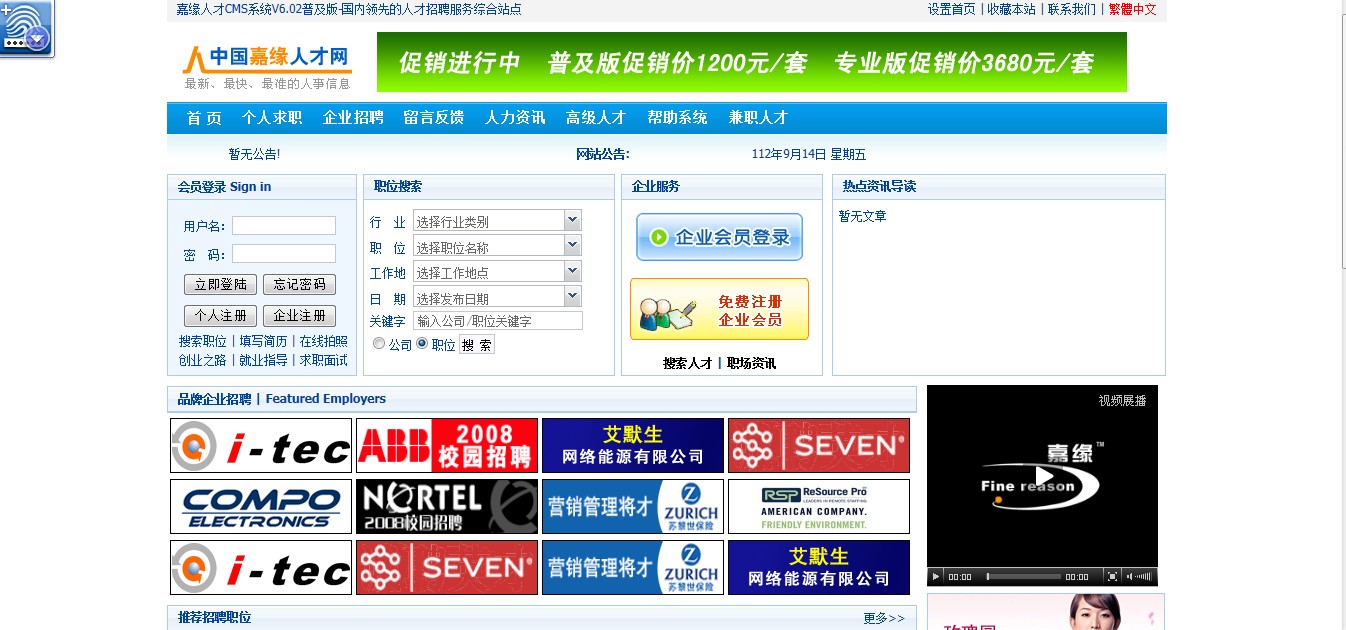Go to 首页 in the navigation bar
Image resolution: width=1346 pixels, height=630 pixels.
point(204,118)
